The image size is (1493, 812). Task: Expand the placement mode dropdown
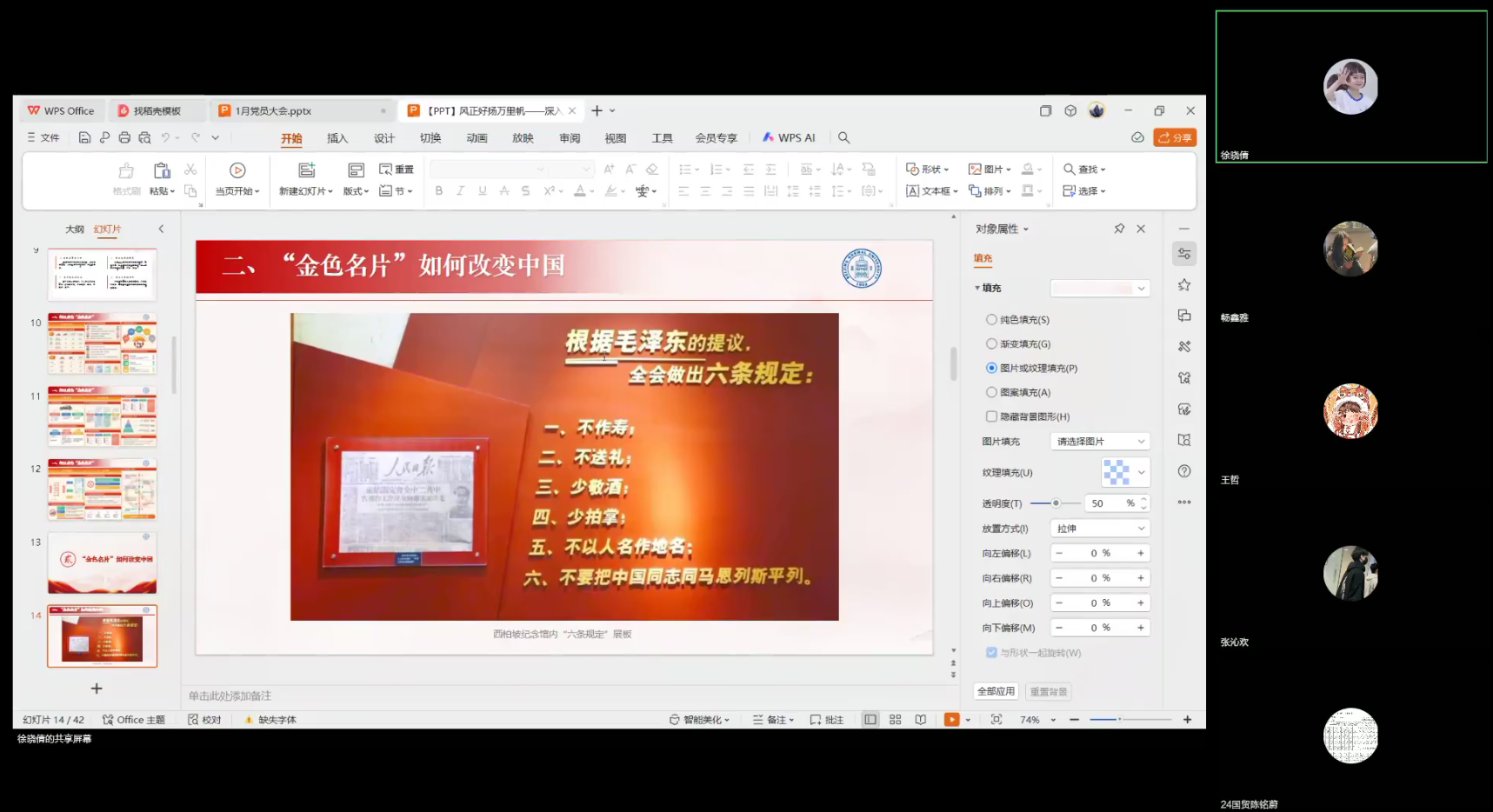click(1099, 529)
